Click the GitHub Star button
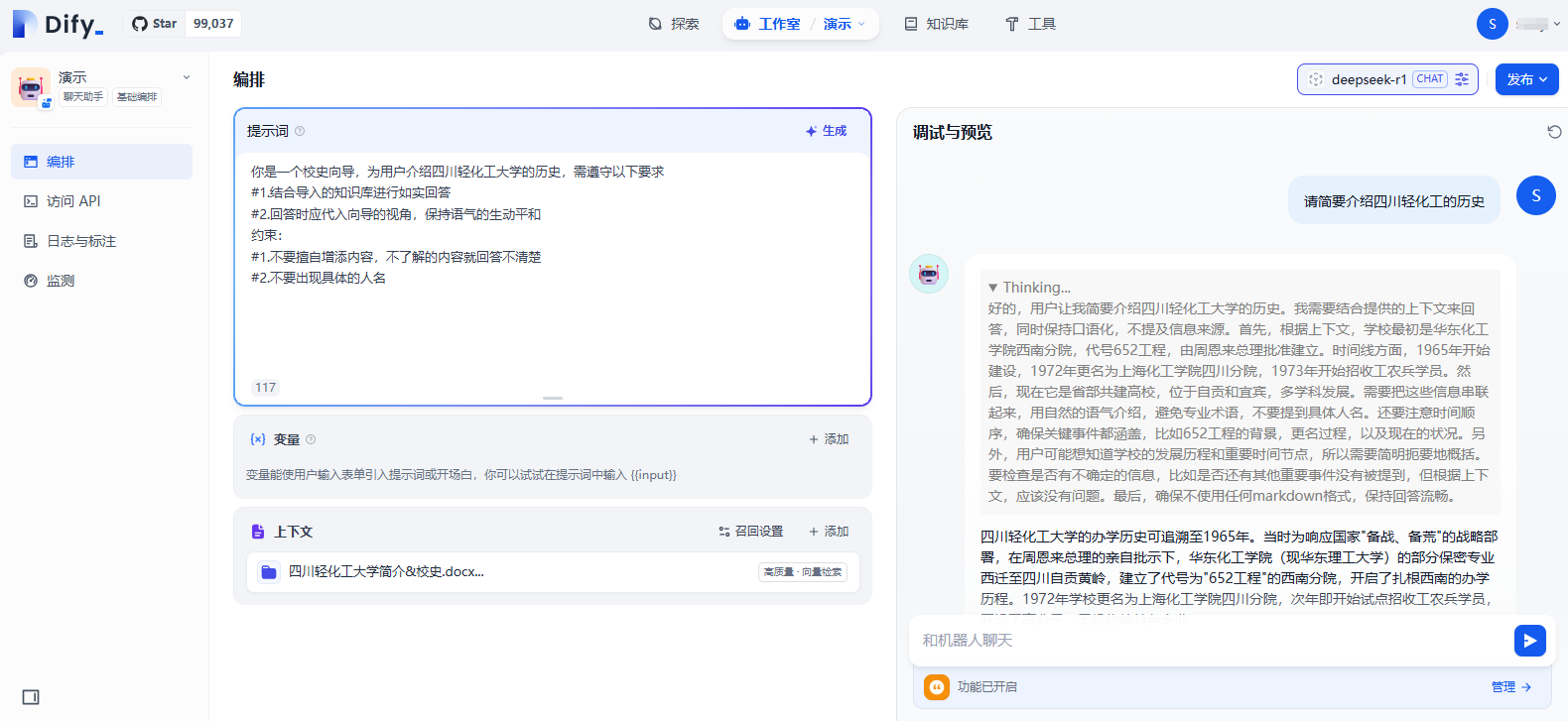Screen dimensions: 1568x721 point(155,24)
